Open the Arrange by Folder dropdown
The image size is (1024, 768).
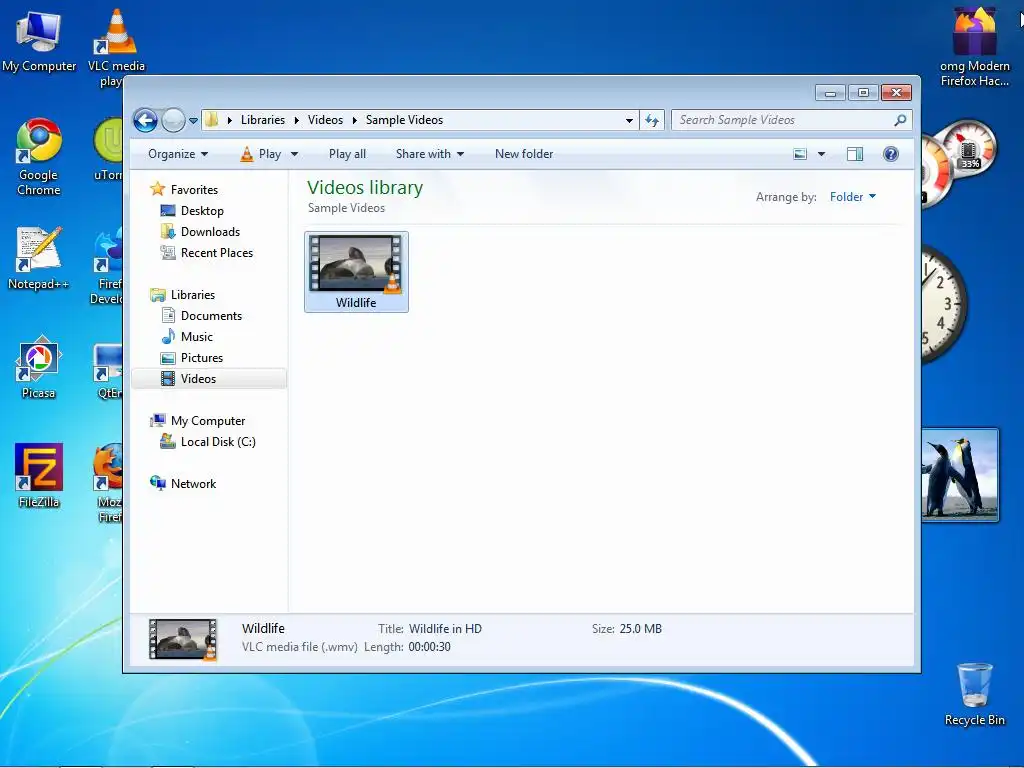tap(853, 197)
